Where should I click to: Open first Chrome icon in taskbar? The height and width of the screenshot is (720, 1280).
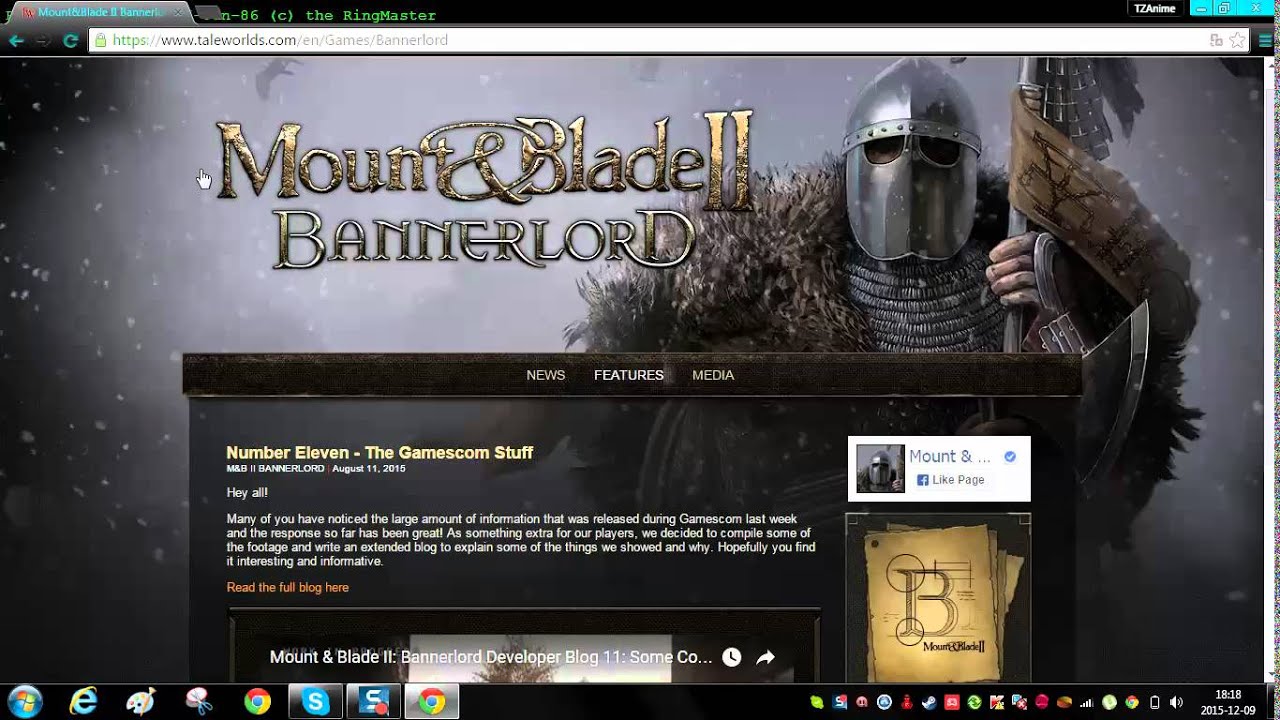(257, 702)
